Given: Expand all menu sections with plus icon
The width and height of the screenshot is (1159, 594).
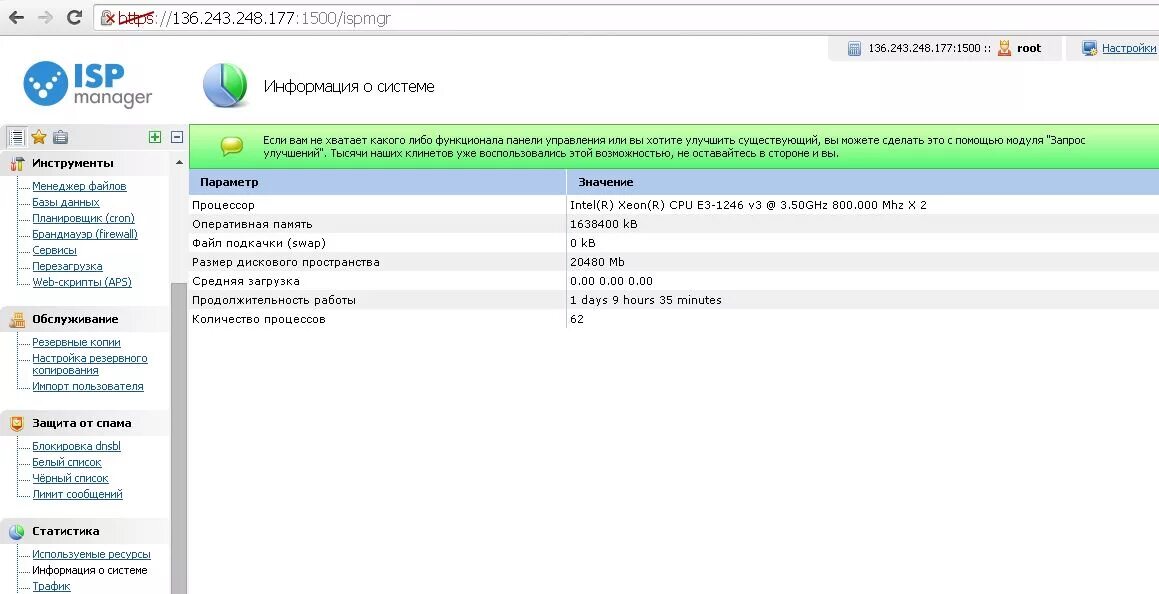Looking at the screenshot, I should 154,137.
